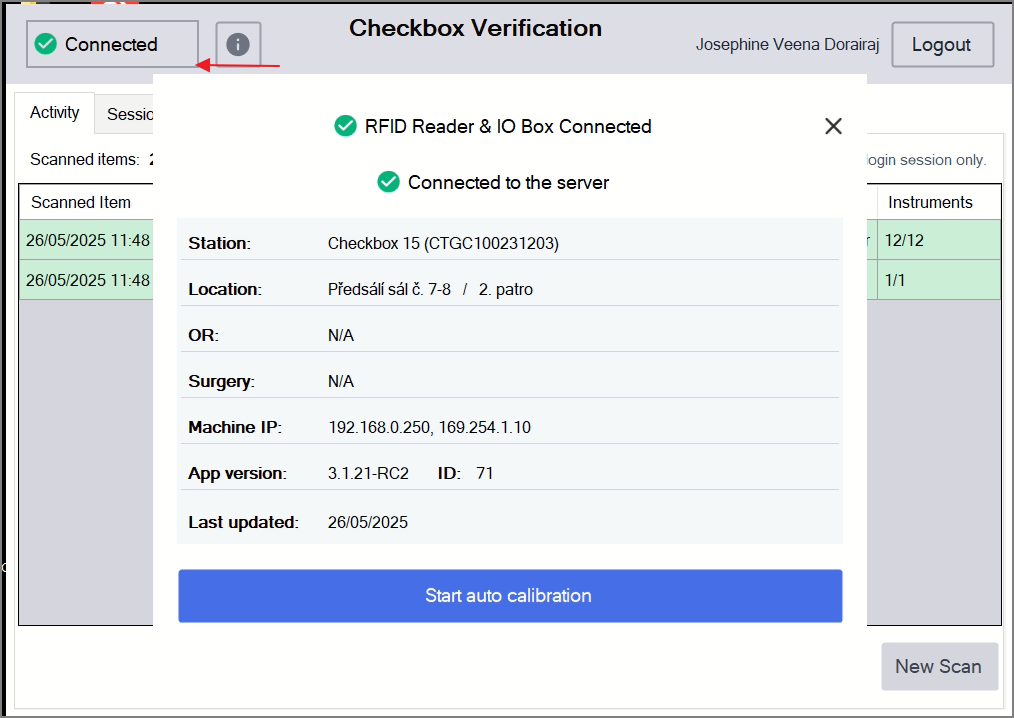Viewport: 1014px width, 718px height.
Task: Click the Scanned Item column header
Action: 81,202
